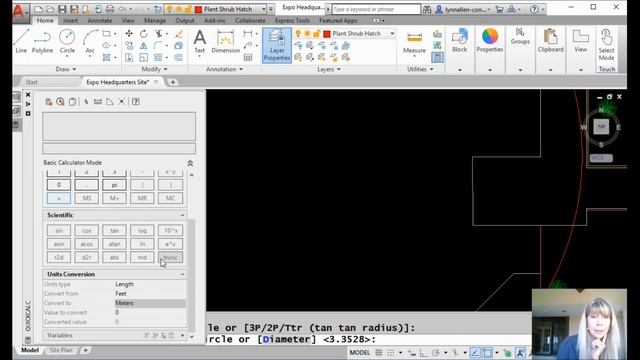This screenshot has height=360, width=640.
Task: Switch to the Express Tools tab
Action: tap(292, 20)
